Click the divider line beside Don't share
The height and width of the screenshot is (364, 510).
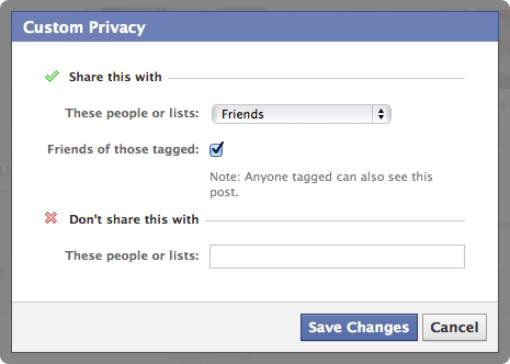coord(335,221)
